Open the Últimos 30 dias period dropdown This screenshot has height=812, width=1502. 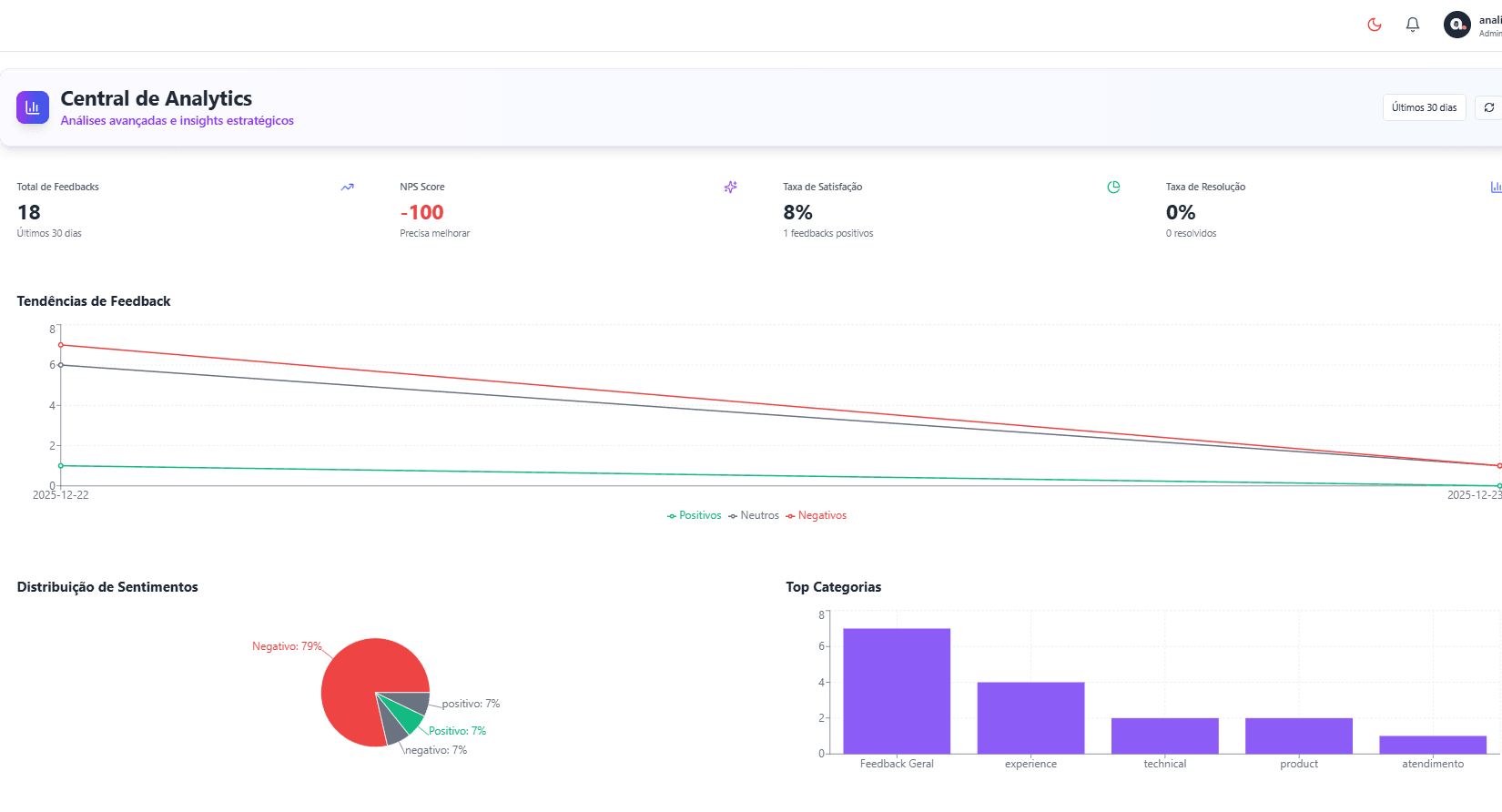pyautogui.click(x=1424, y=107)
